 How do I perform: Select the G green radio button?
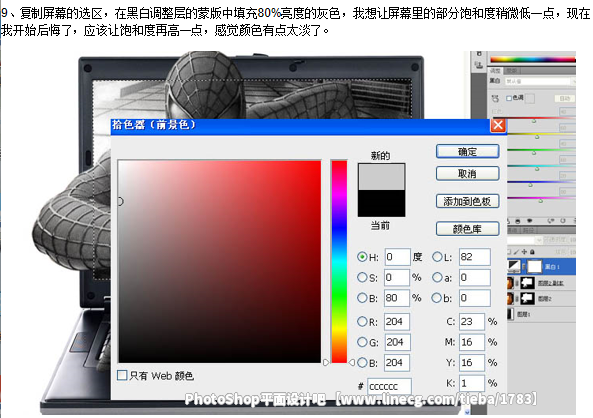pyautogui.click(x=362, y=342)
